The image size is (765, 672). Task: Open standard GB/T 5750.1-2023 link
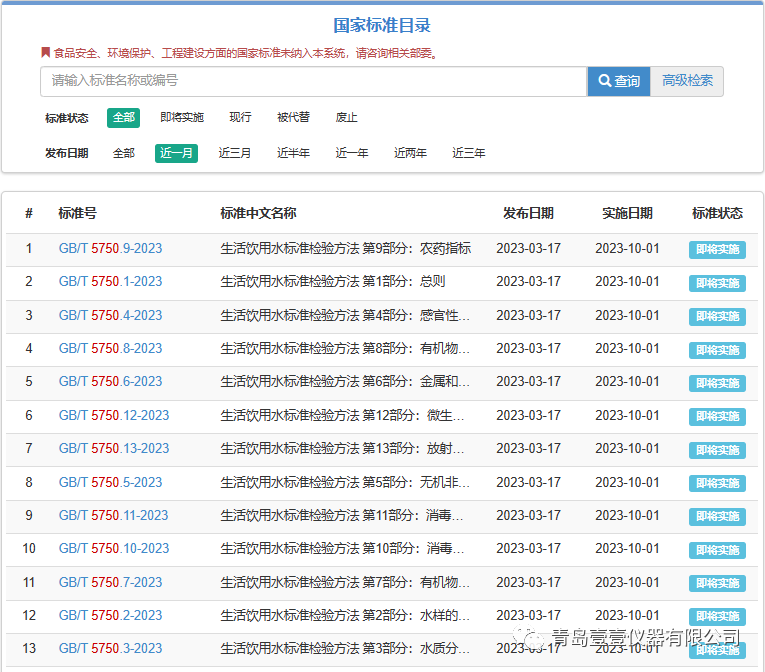[x=110, y=282]
